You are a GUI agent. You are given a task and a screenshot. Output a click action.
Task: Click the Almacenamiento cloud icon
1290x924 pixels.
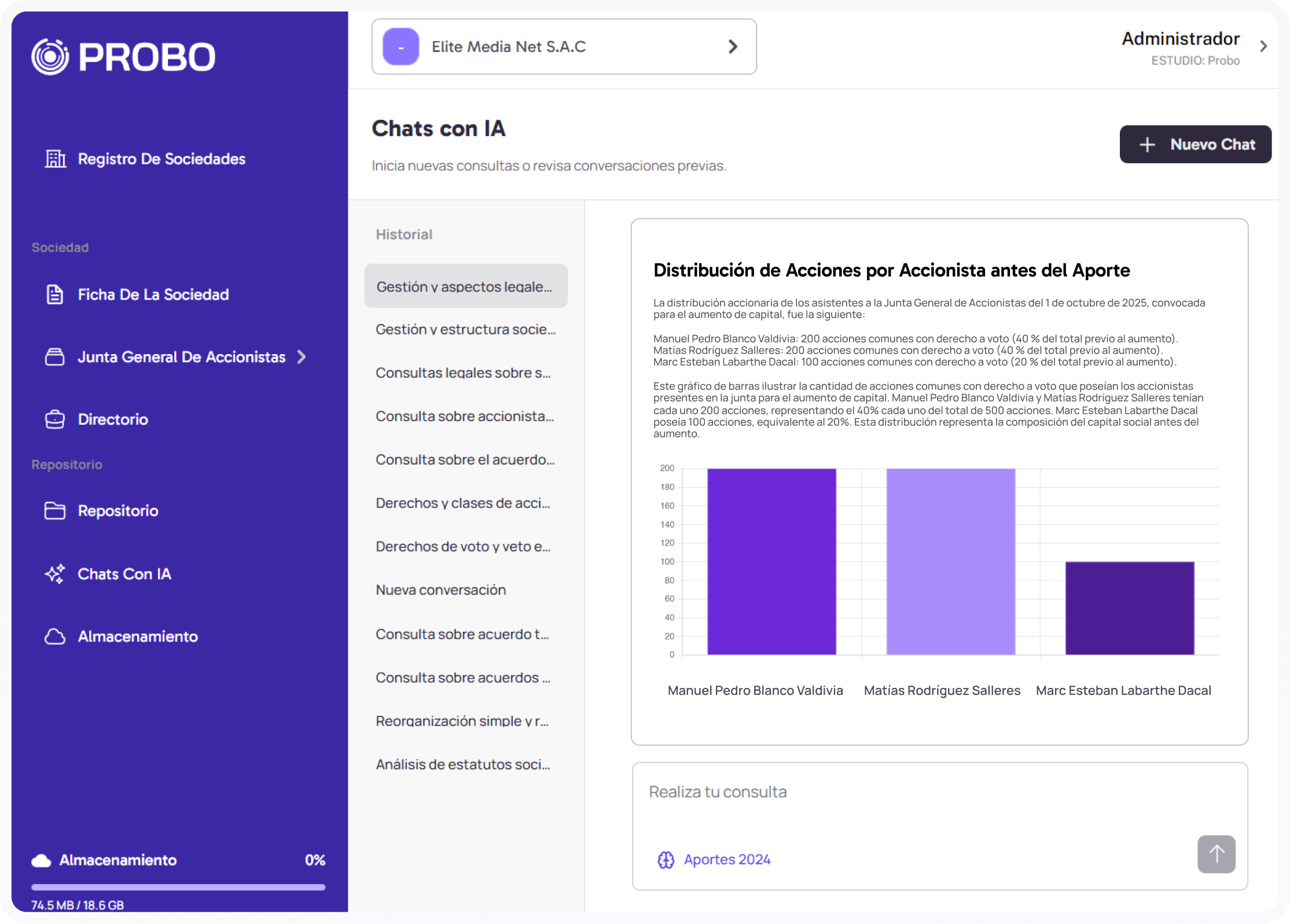coord(55,636)
